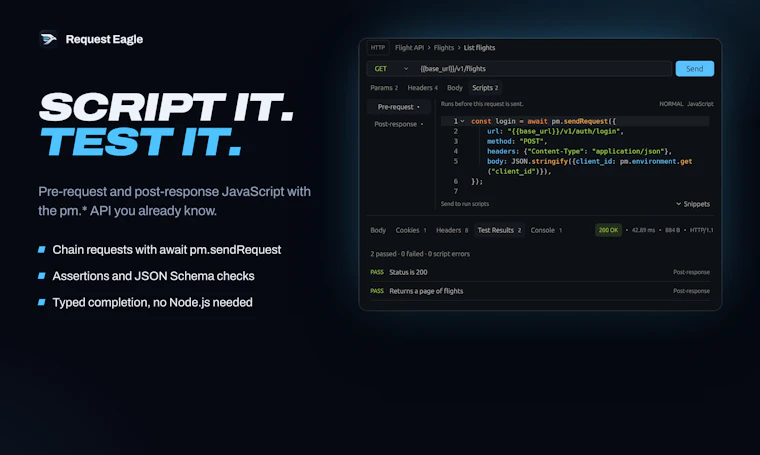Click the Flight API breadcrumb
Screen dimensions: 760x455
pyautogui.click(x=409, y=47)
